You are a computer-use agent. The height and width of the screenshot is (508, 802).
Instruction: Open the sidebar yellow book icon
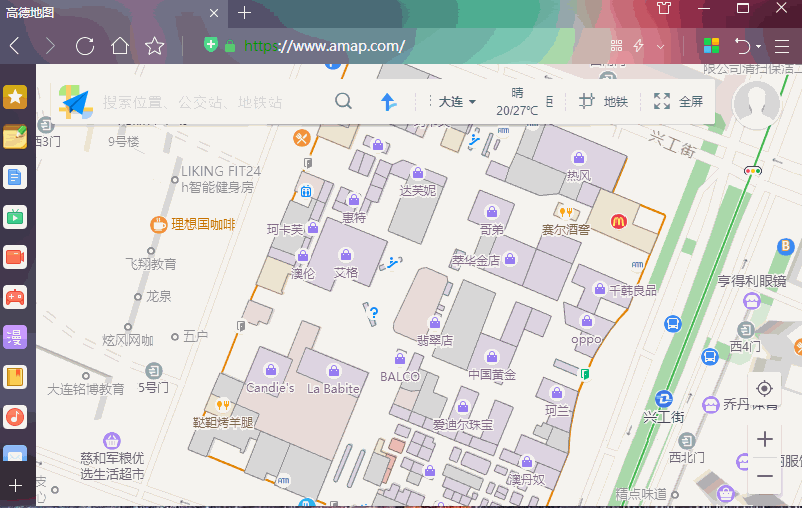pyautogui.click(x=15, y=377)
